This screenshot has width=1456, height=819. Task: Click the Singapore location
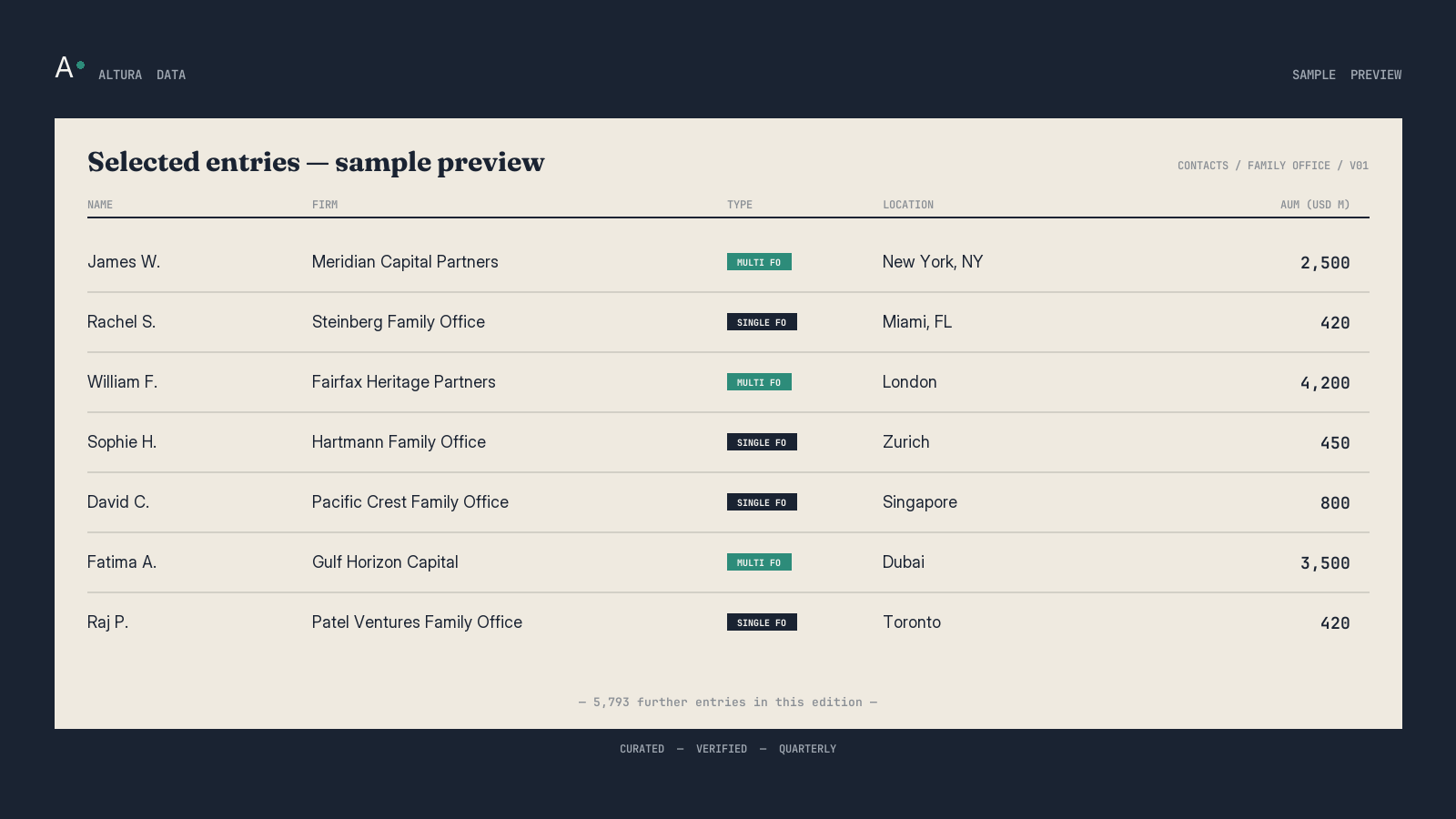pyautogui.click(x=920, y=502)
